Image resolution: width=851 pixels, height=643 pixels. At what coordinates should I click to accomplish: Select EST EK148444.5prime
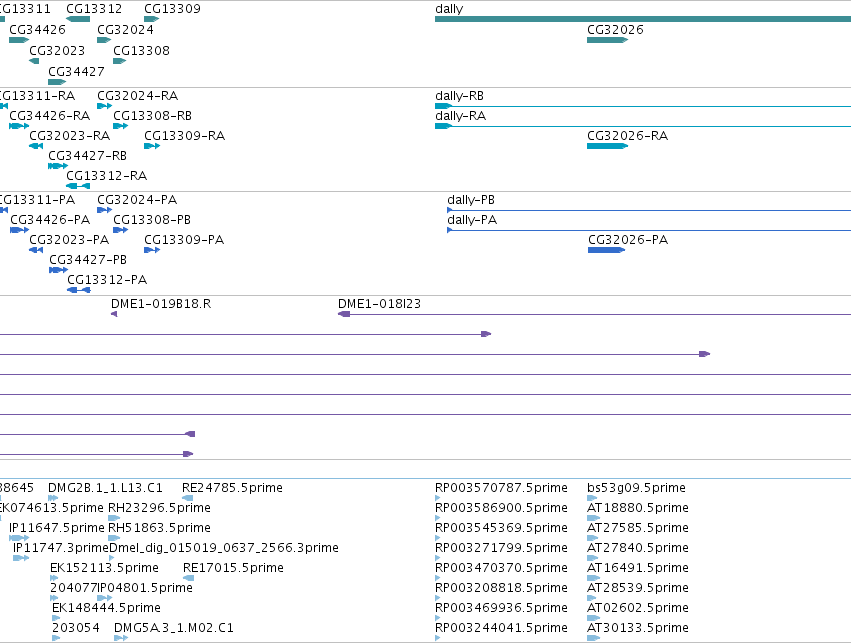[56, 618]
